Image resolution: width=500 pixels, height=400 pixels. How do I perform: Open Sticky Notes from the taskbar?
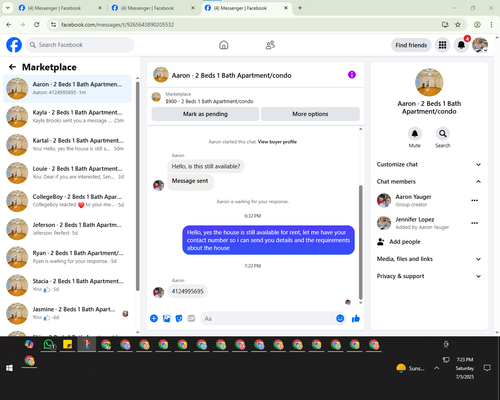pos(68,345)
